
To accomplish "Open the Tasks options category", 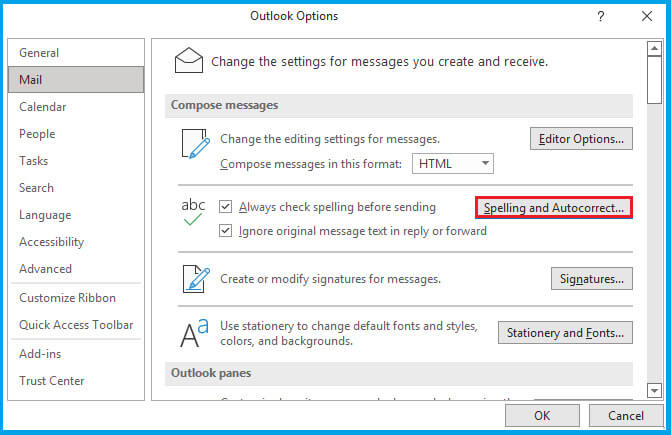I will coord(76,161).
